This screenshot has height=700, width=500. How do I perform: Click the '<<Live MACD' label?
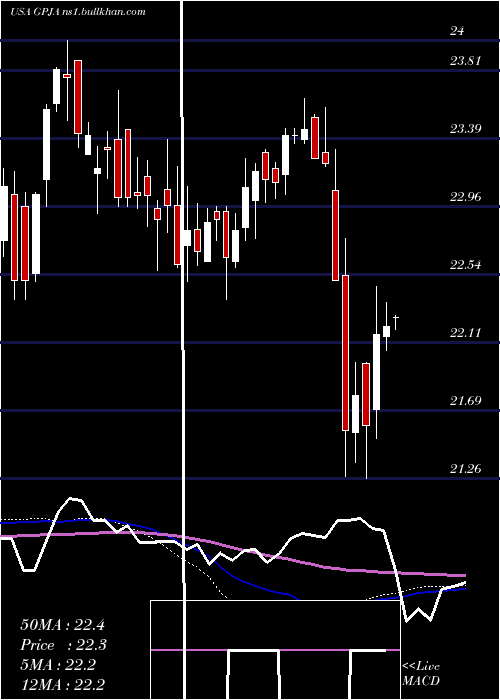tap(421, 673)
